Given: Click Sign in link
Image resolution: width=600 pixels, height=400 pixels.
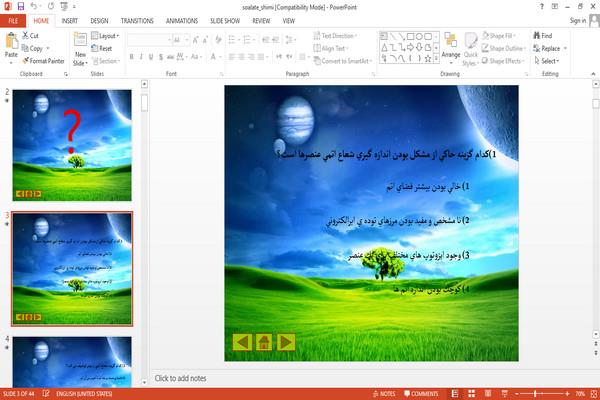Looking at the screenshot, I should coord(578,21).
